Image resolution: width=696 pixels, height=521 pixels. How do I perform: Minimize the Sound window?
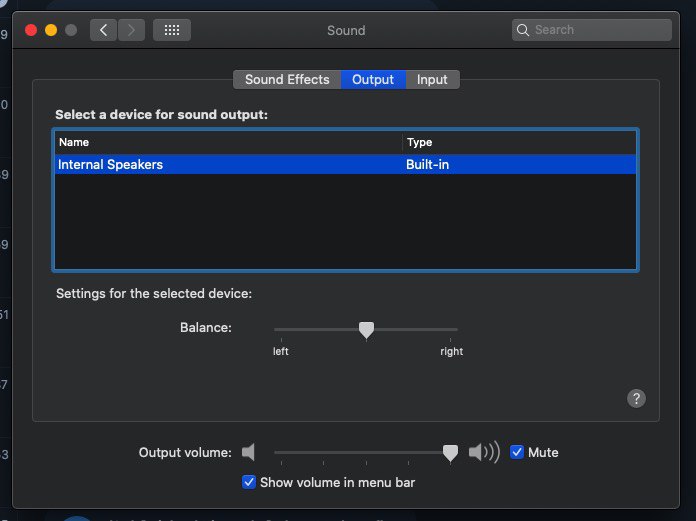click(51, 30)
